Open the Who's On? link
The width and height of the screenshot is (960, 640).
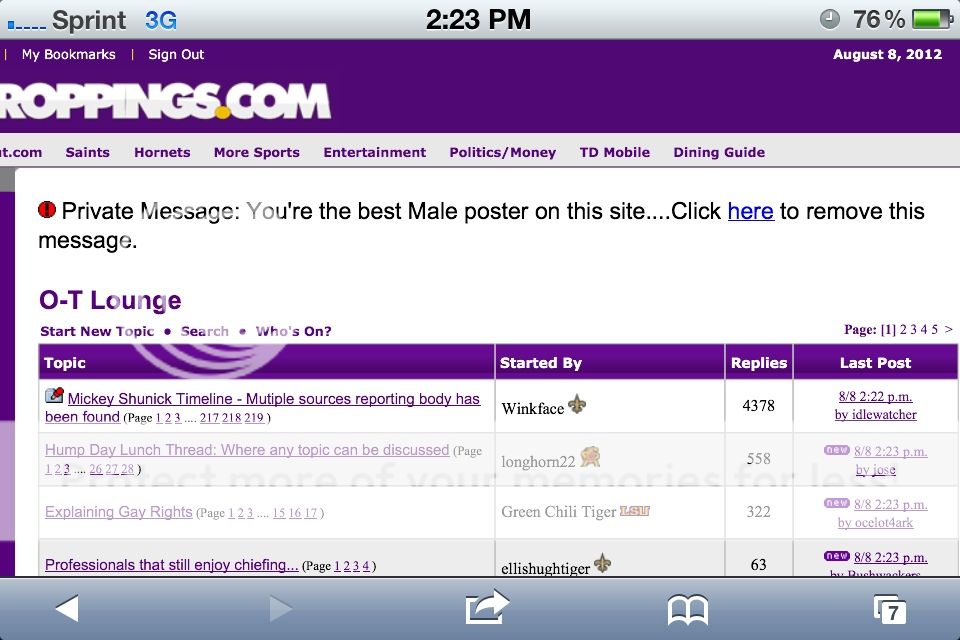293,331
